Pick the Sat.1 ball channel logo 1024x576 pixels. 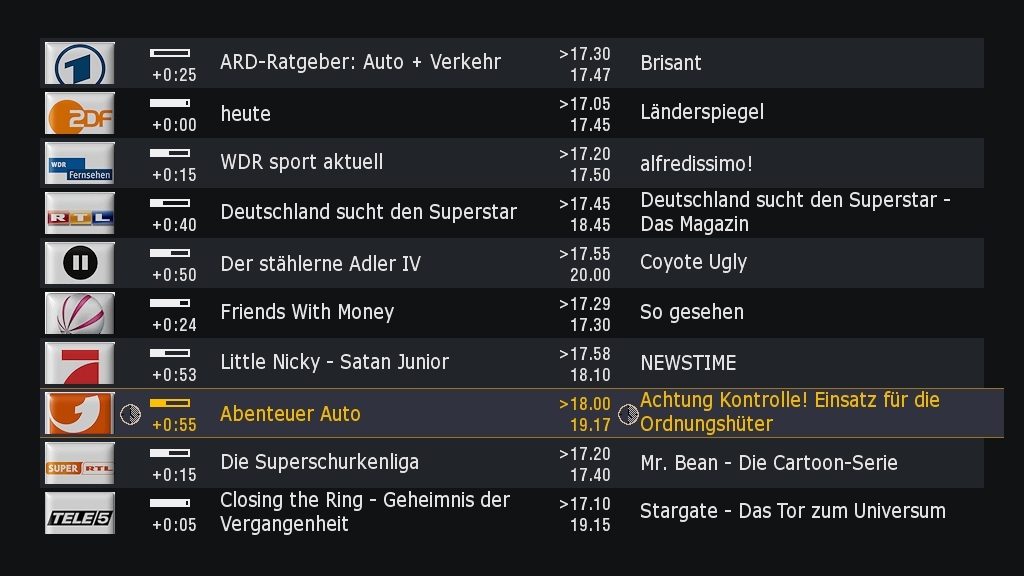(80, 313)
